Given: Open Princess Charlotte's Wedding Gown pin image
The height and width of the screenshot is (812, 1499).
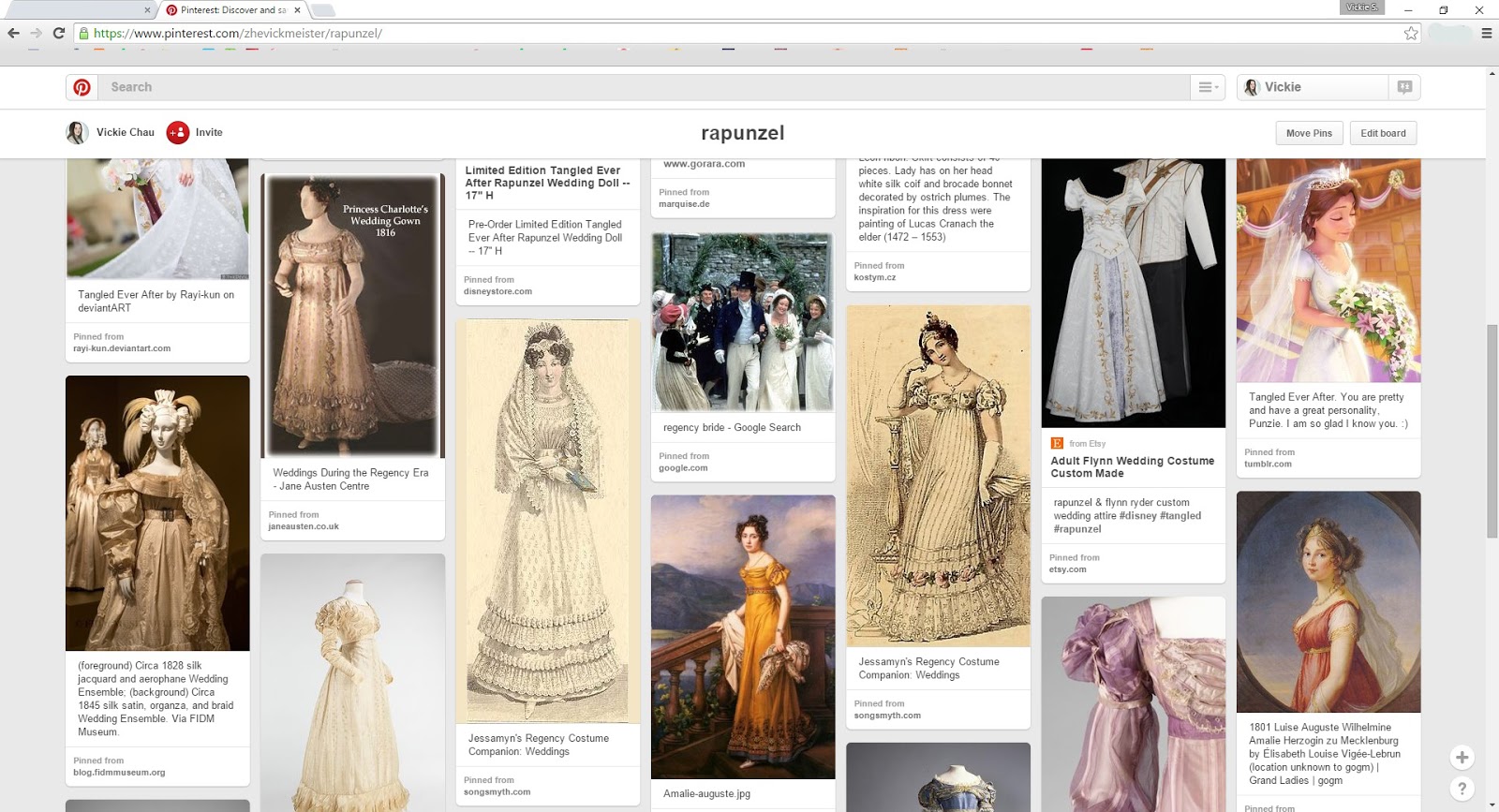Looking at the screenshot, I should pyautogui.click(x=352, y=316).
